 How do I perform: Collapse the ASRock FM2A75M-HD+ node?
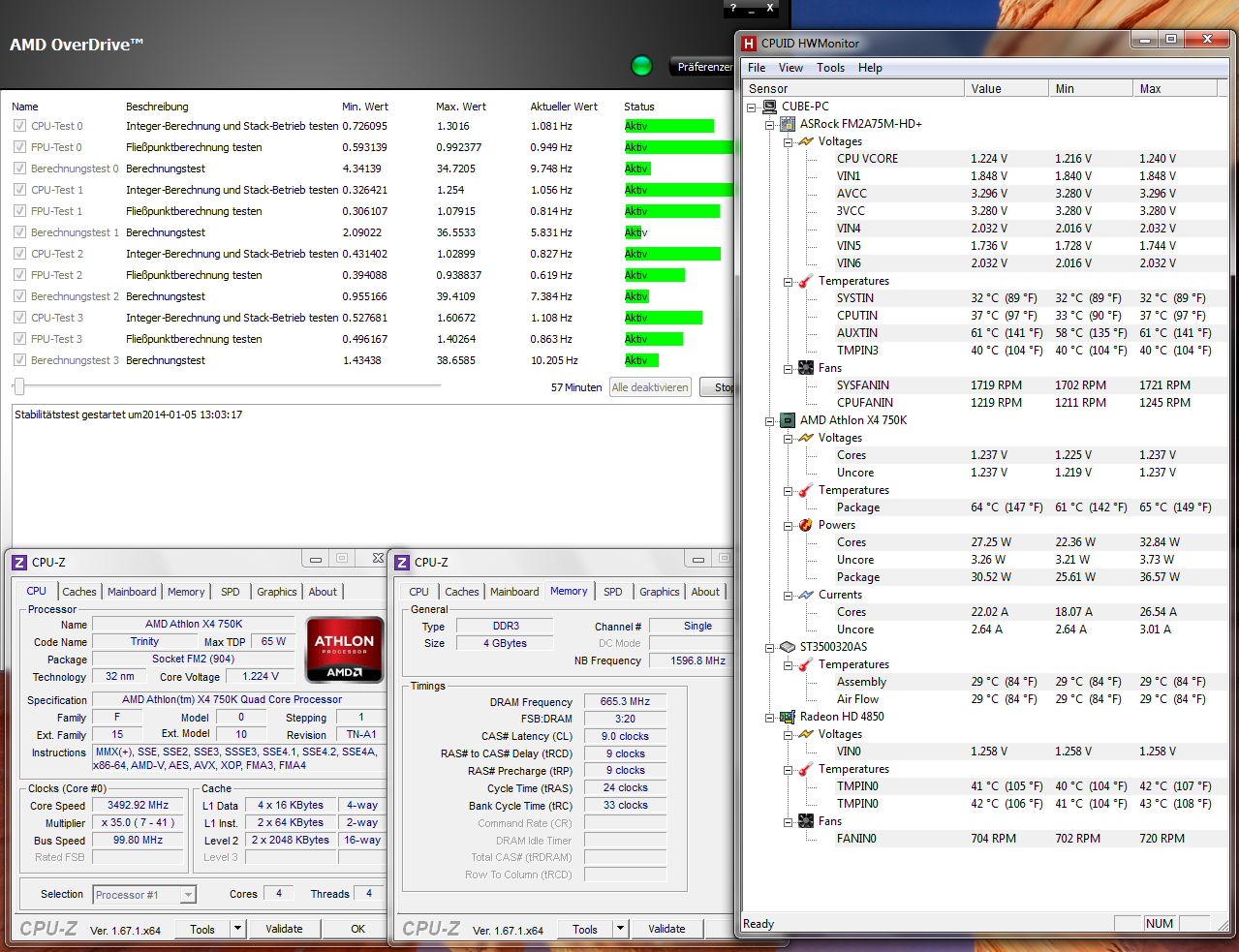click(x=770, y=124)
